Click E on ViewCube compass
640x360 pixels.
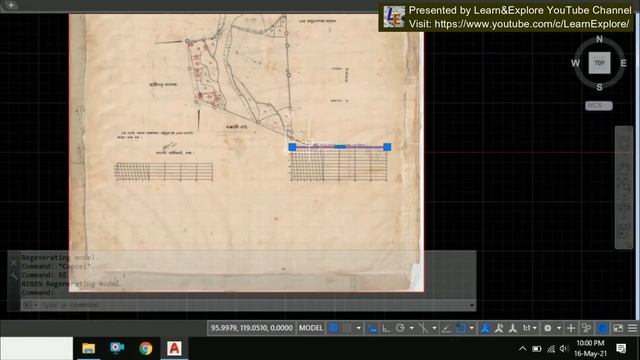[623, 63]
